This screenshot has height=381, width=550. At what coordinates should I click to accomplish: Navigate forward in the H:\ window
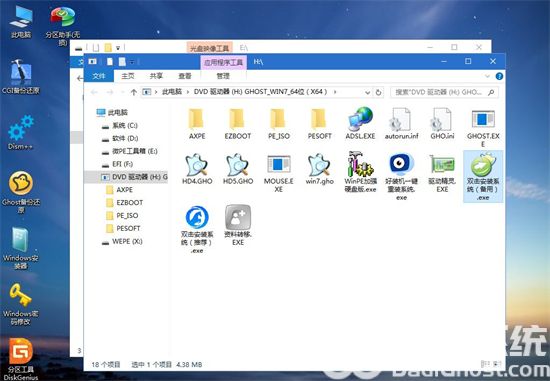pyautogui.click(x=110, y=92)
